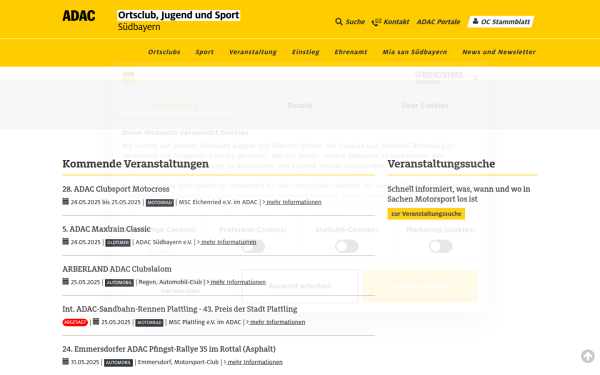The image size is (600, 375).
Task: Toggle the Präferenz-Cookies switch
Action: coord(253,246)
